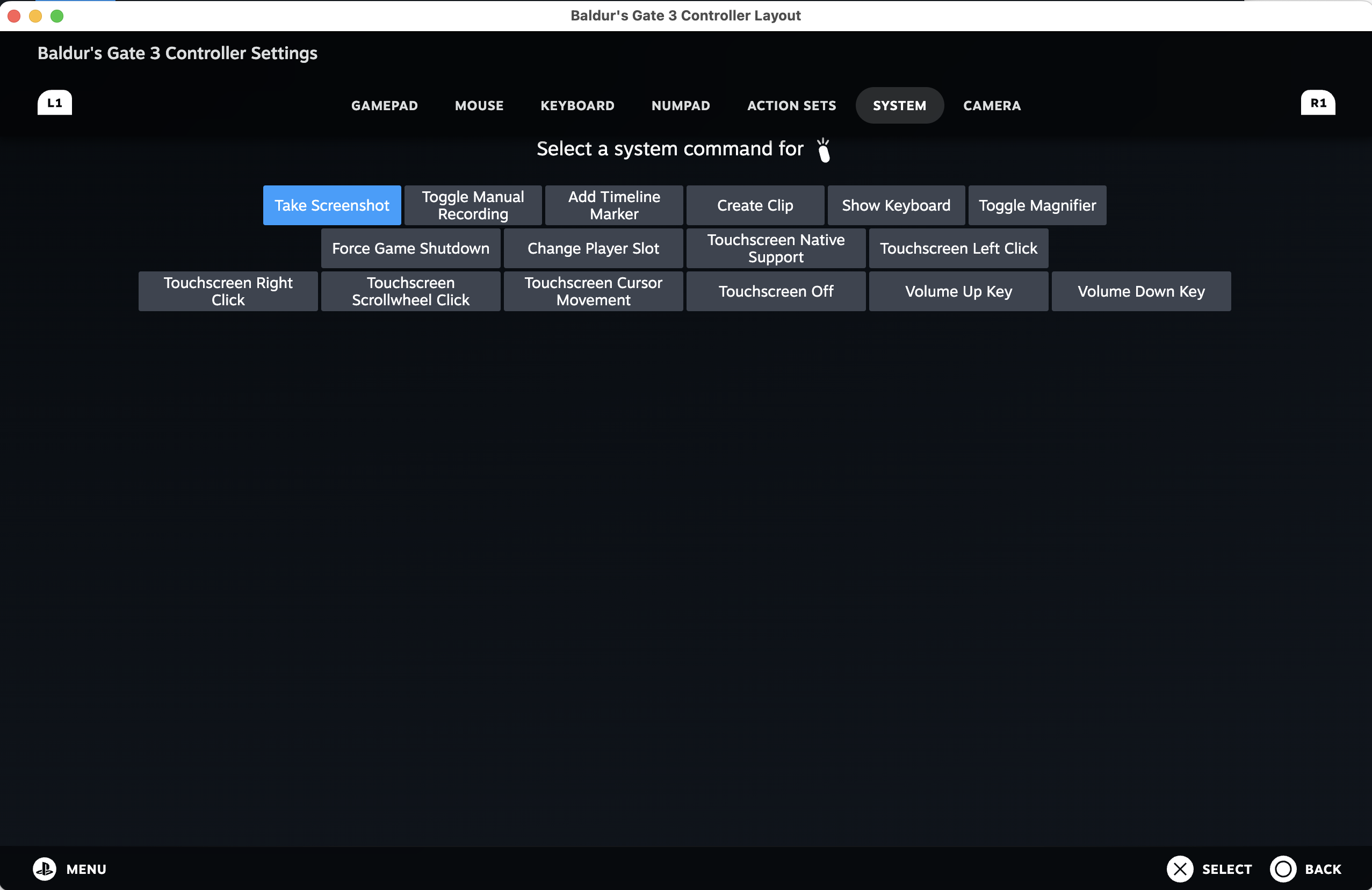The image size is (1372, 890).
Task: Open the Action Sets tab
Action: pos(791,105)
